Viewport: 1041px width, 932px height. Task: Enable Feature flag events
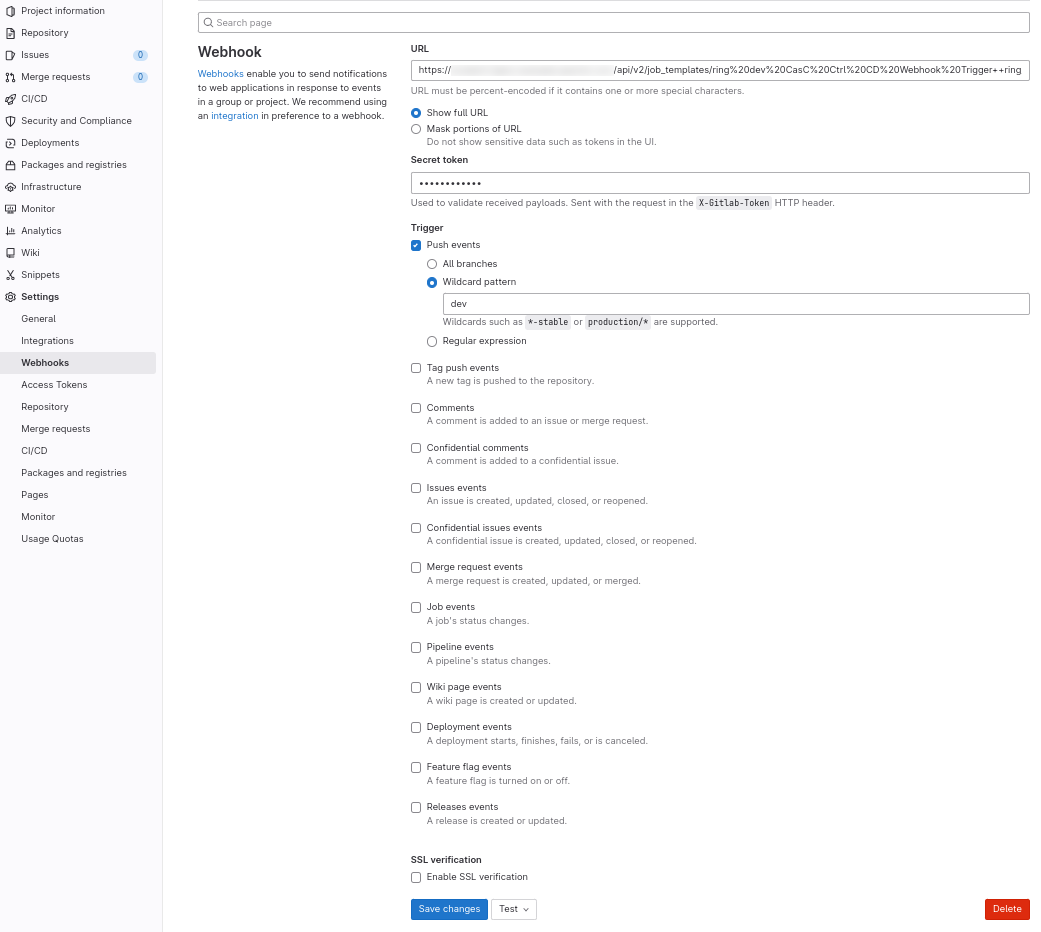coord(416,767)
